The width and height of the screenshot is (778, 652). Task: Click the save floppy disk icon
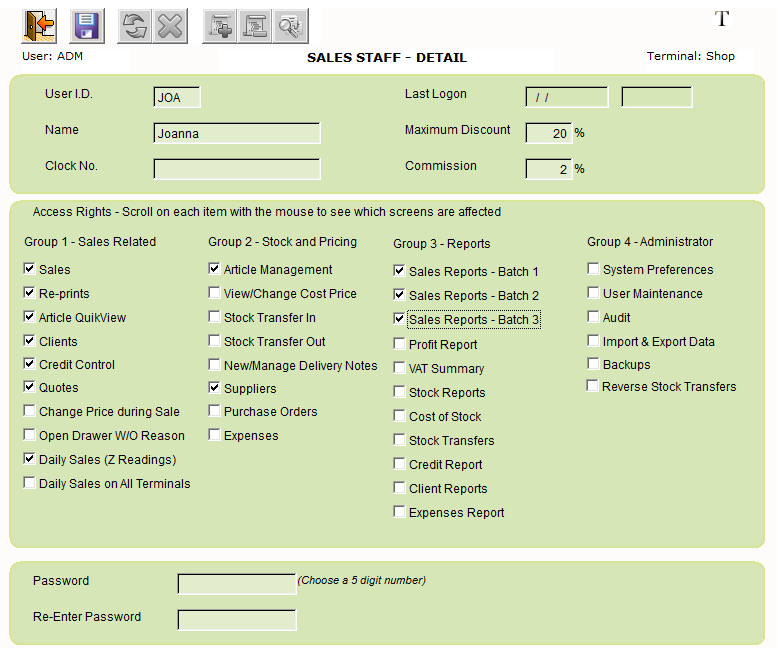(87, 25)
